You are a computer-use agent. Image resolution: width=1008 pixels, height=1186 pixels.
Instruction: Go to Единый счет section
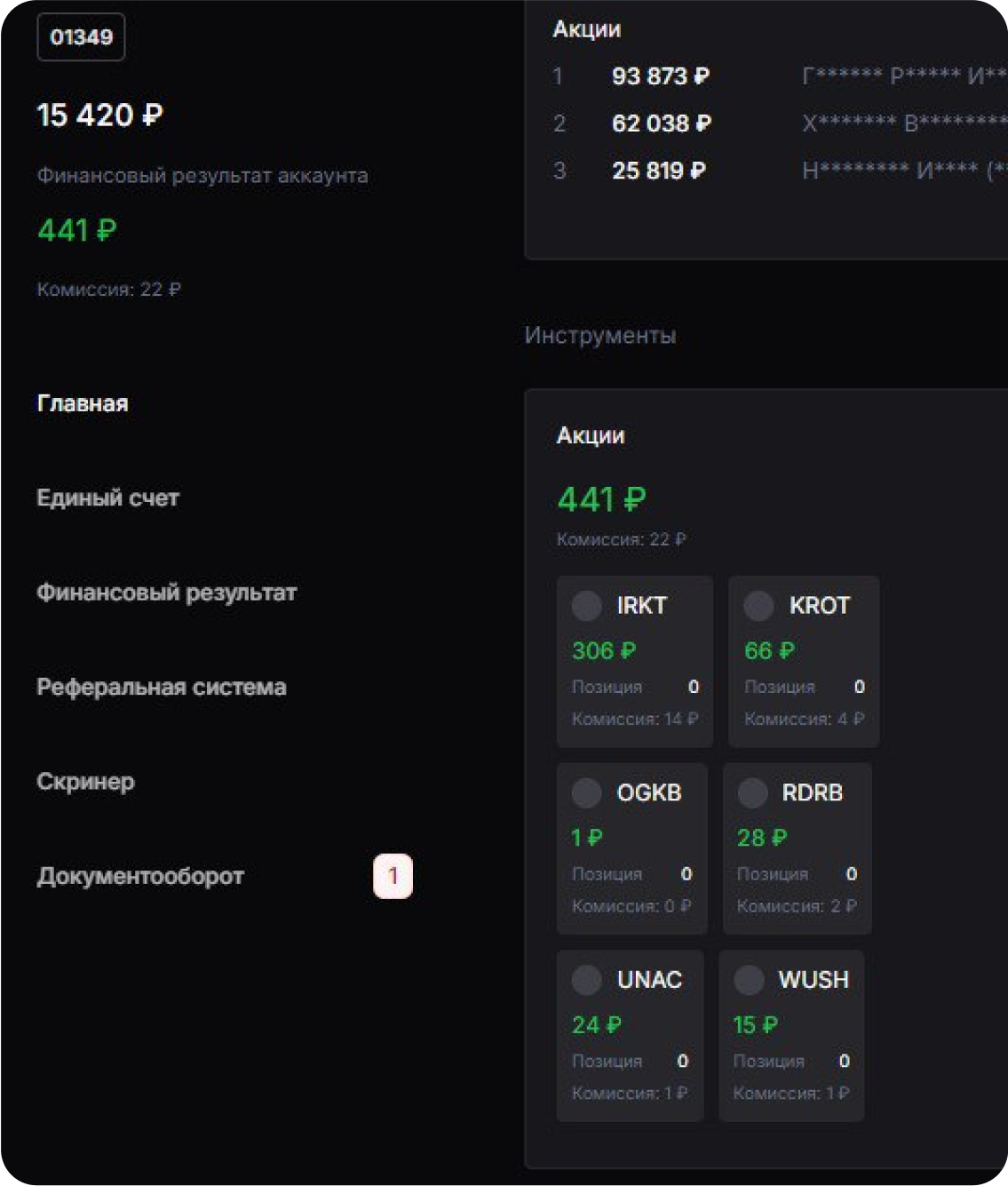[107, 498]
